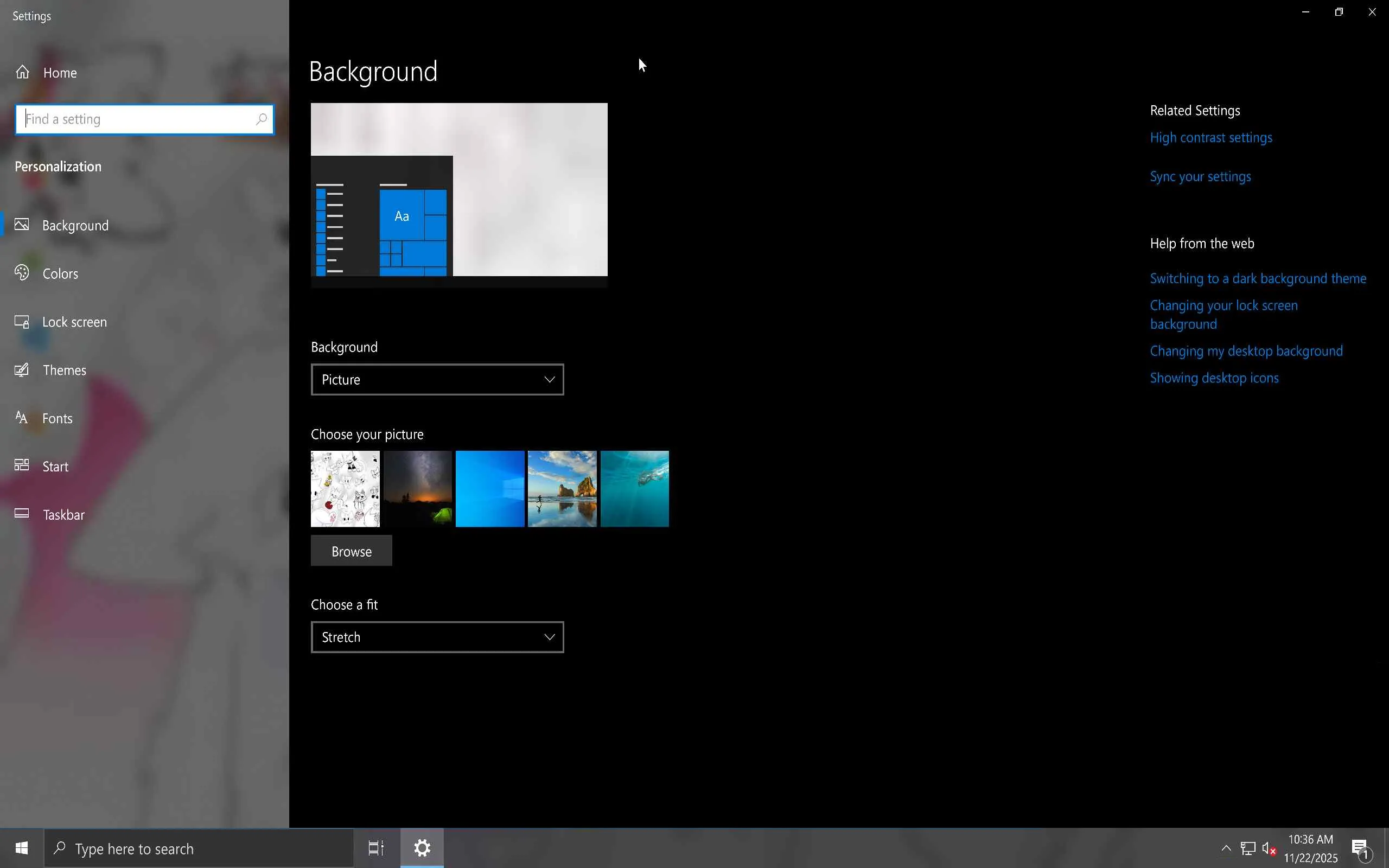Screen dimensions: 1389x868
Task: Open High contrast settings link
Action: tap(1211, 138)
